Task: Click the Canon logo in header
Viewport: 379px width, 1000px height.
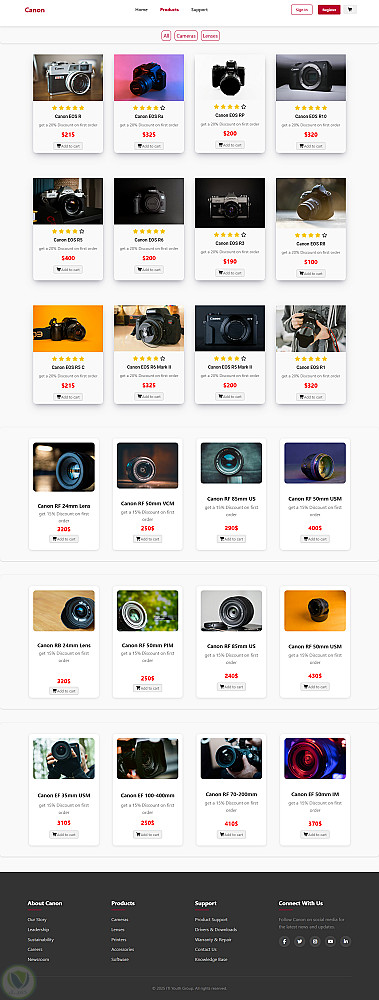Action: click(34, 10)
